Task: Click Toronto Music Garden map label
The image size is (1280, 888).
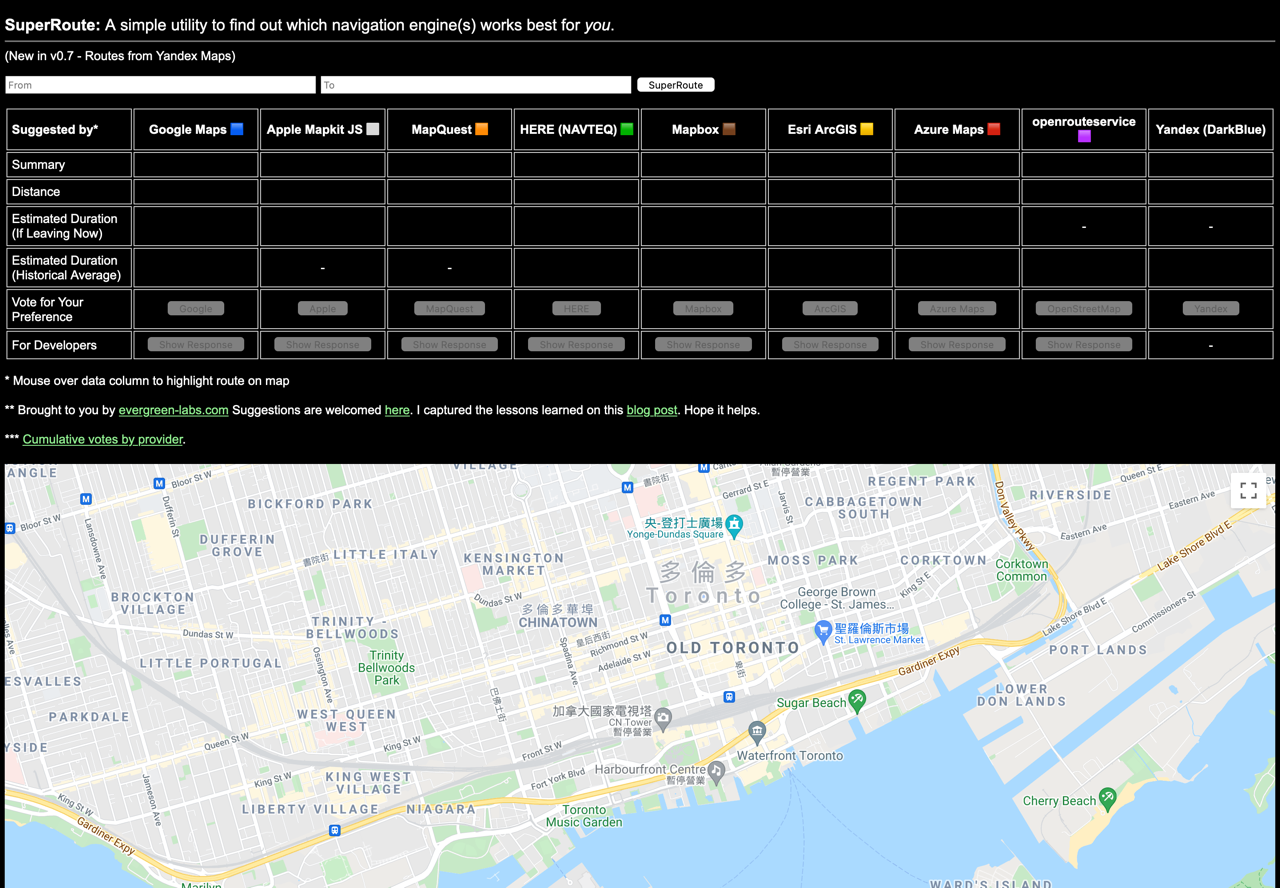Action: (584, 816)
